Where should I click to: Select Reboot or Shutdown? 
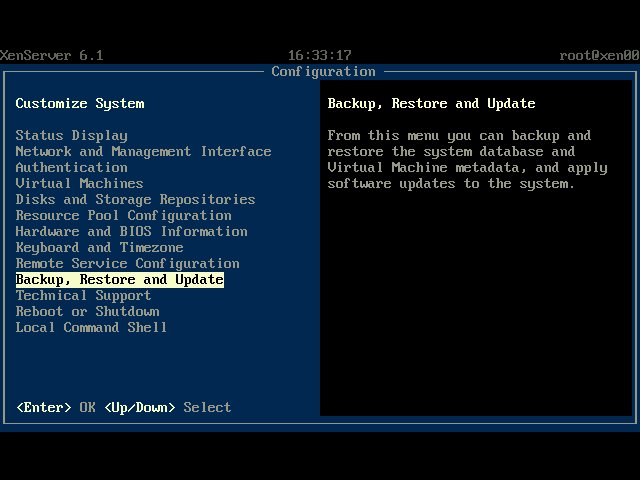(87, 311)
